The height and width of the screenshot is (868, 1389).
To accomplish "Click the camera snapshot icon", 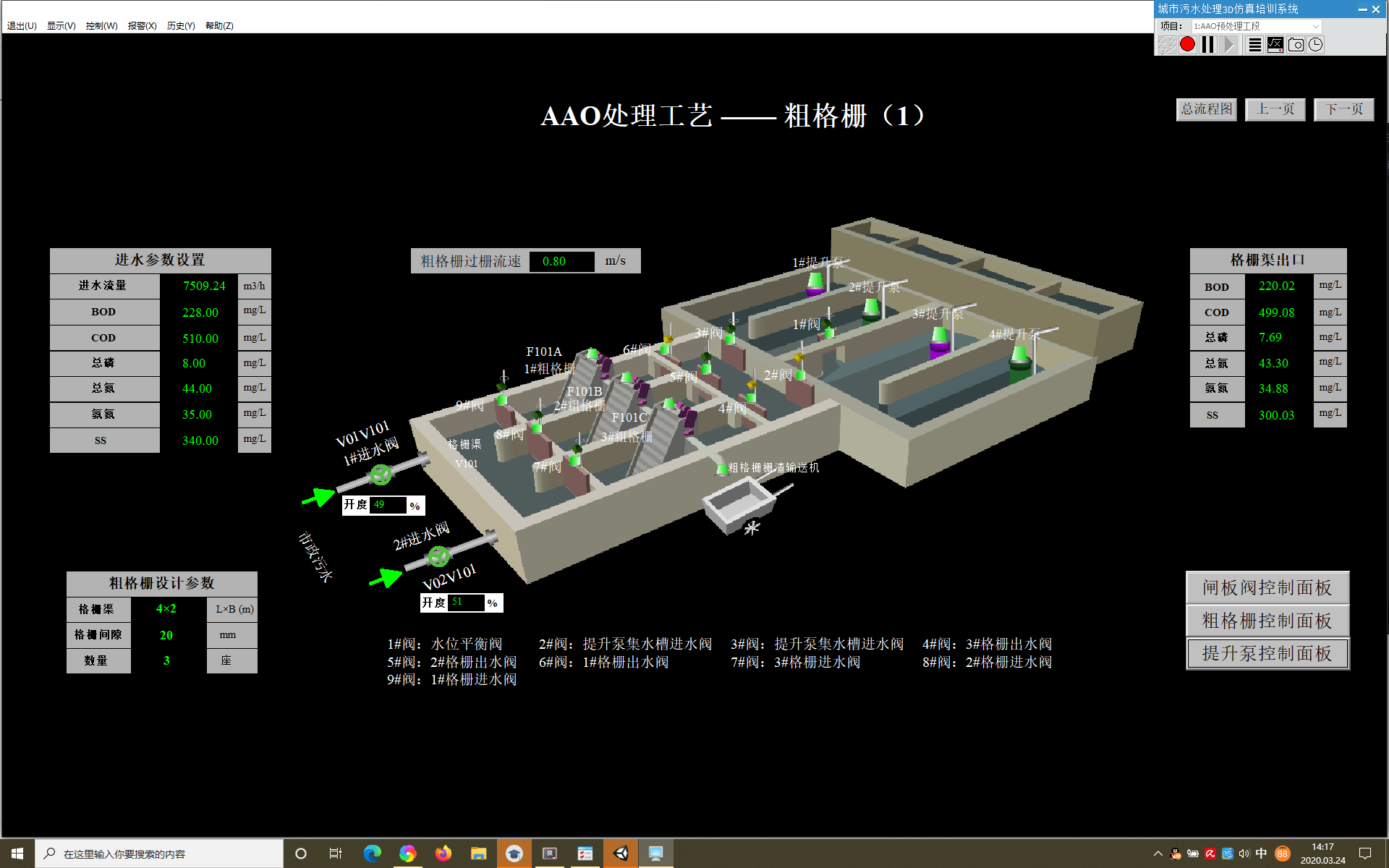I will tap(1296, 45).
